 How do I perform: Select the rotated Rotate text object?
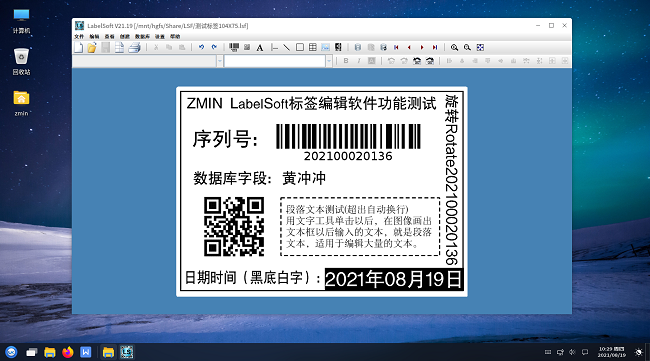click(451, 180)
